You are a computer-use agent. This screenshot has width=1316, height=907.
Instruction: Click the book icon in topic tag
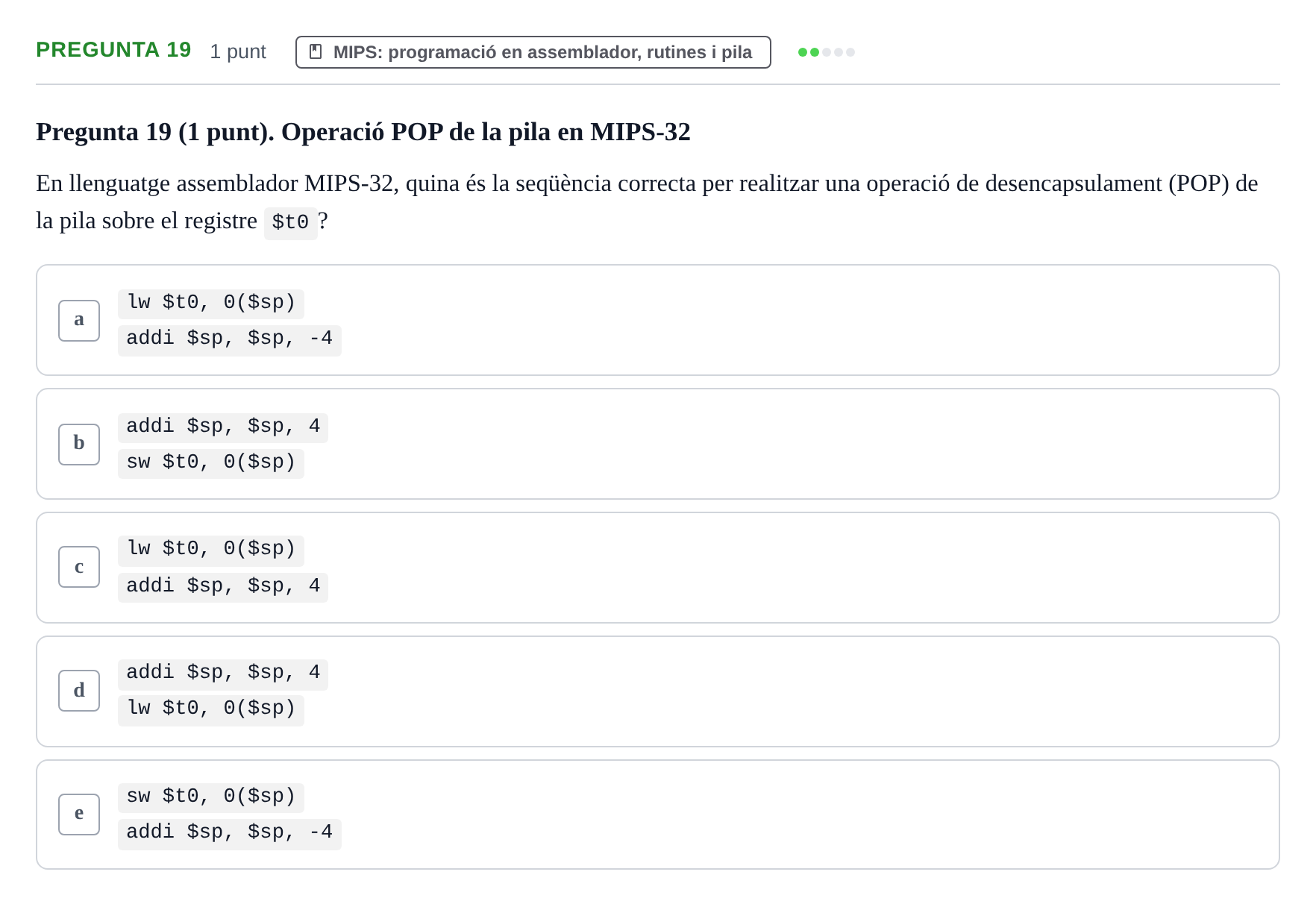click(316, 52)
